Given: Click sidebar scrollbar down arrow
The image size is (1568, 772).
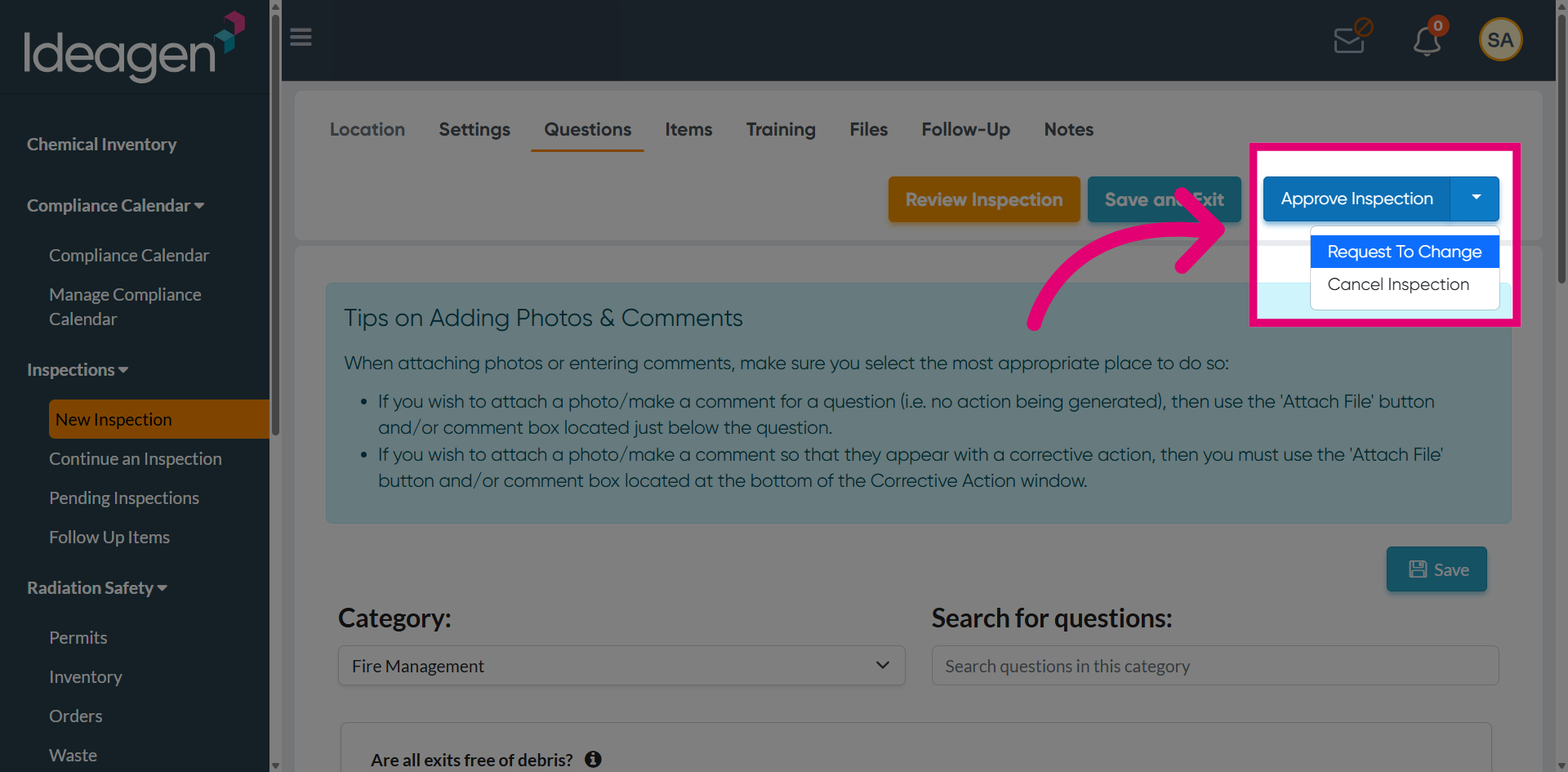Looking at the screenshot, I should [275, 765].
